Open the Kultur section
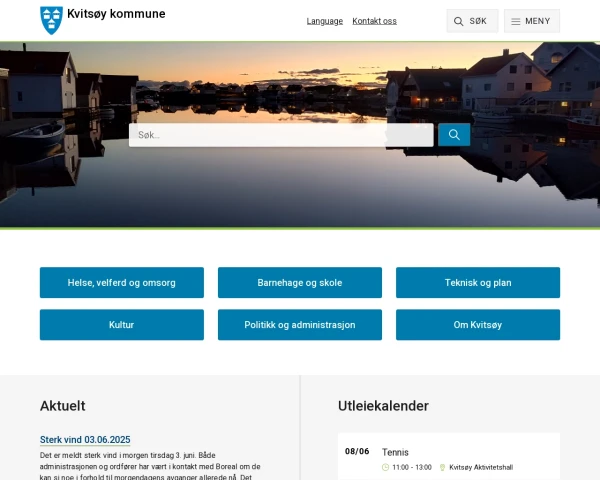This screenshot has height=480, width=600. click(x=122, y=325)
